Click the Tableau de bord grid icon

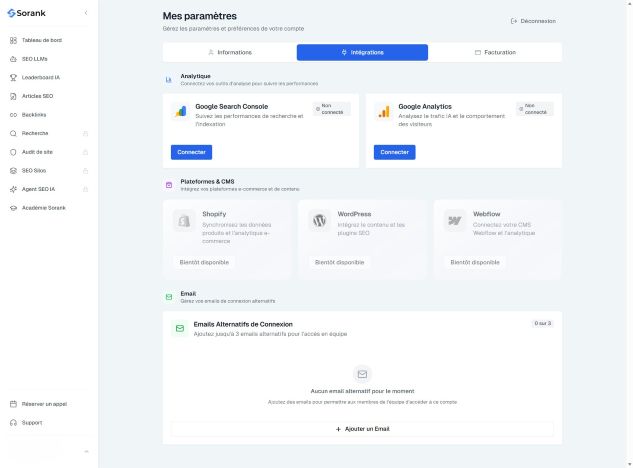[13, 40]
